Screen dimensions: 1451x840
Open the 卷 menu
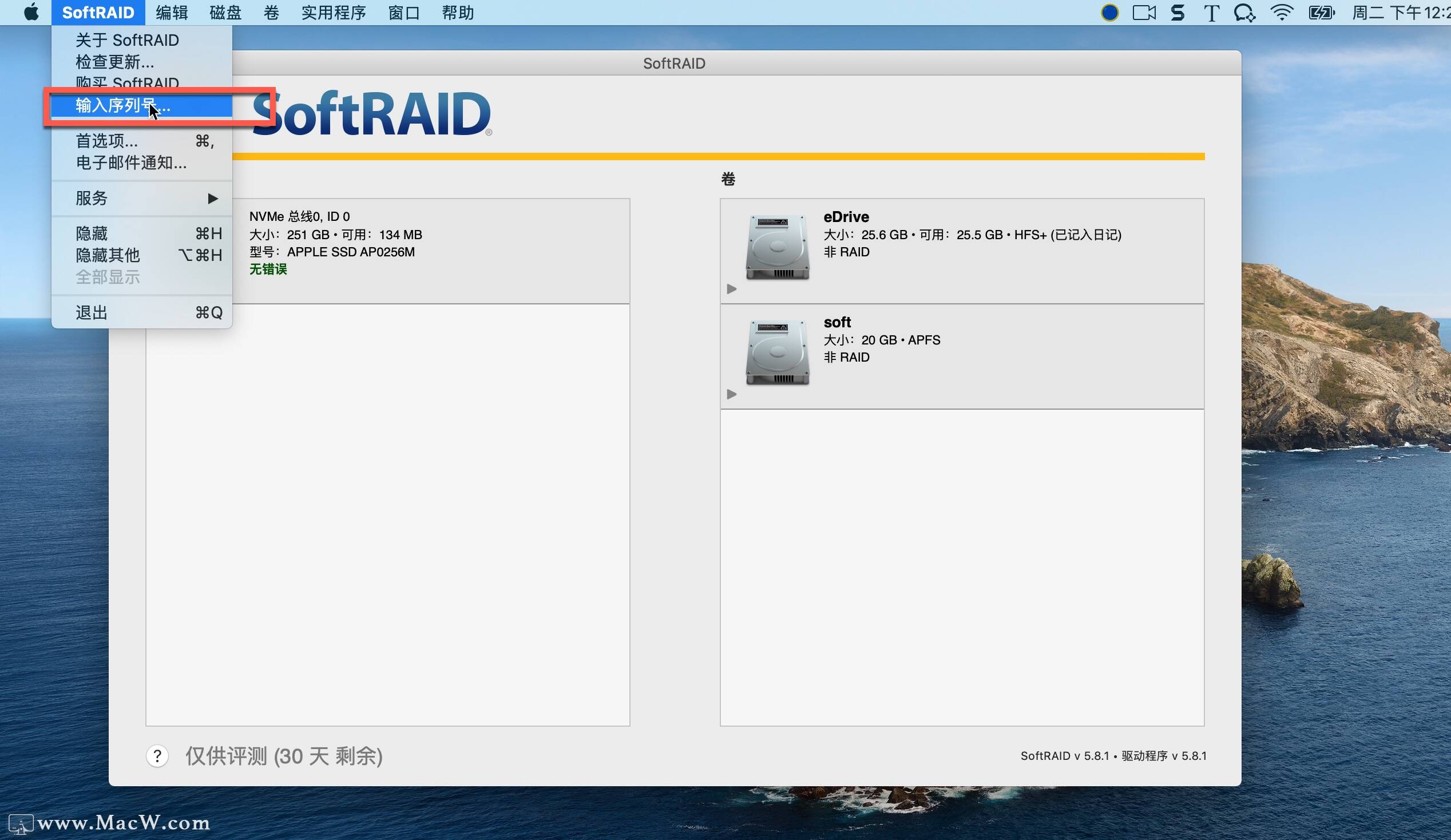click(271, 12)
